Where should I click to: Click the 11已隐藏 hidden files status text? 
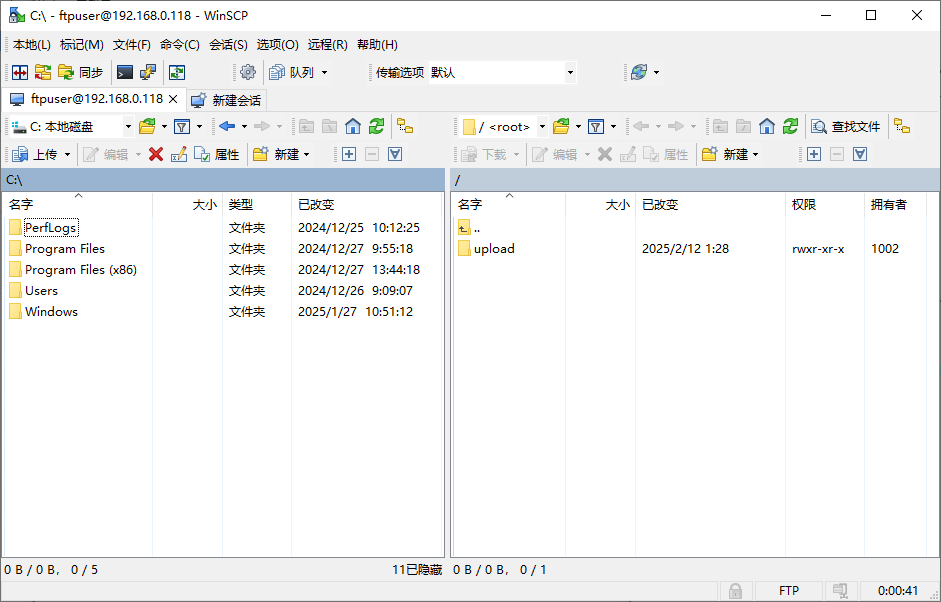click(x=417, y=570)
